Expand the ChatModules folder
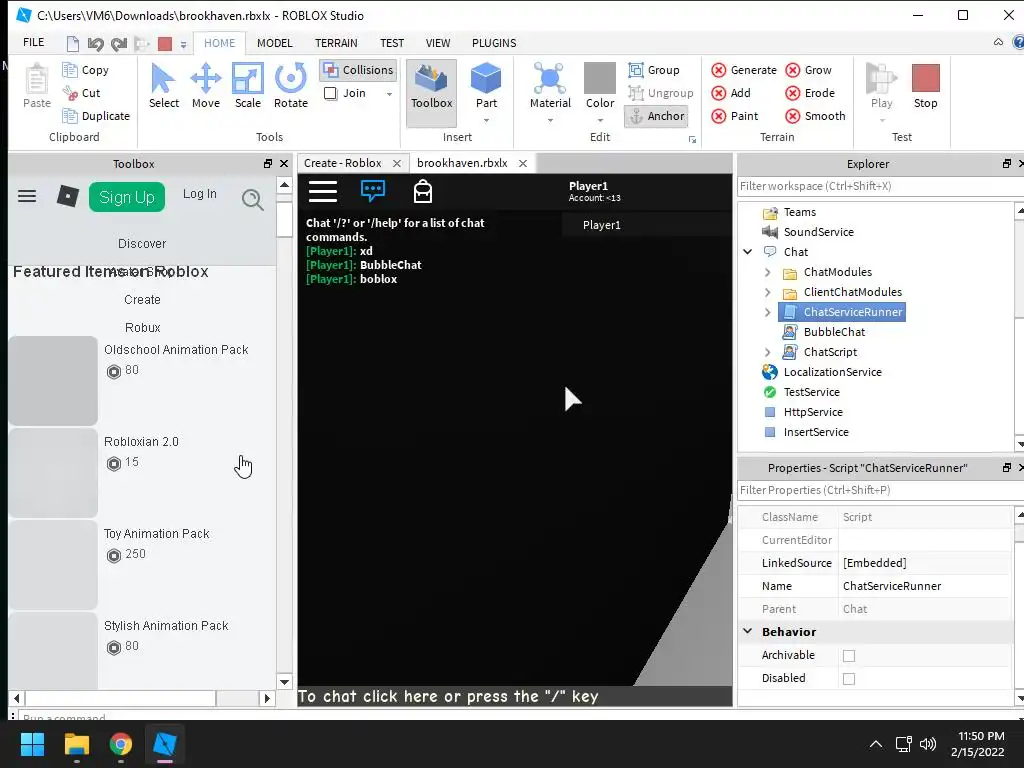This screenshot has height=768, width=1024. pos(768,272)
